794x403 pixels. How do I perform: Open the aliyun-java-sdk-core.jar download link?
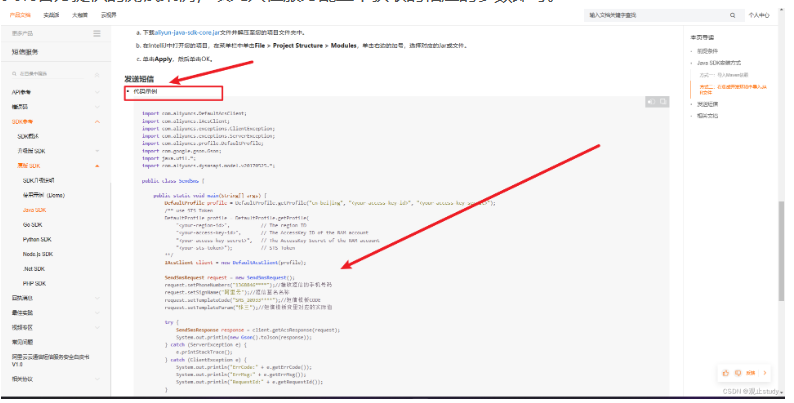pos(187,32)
